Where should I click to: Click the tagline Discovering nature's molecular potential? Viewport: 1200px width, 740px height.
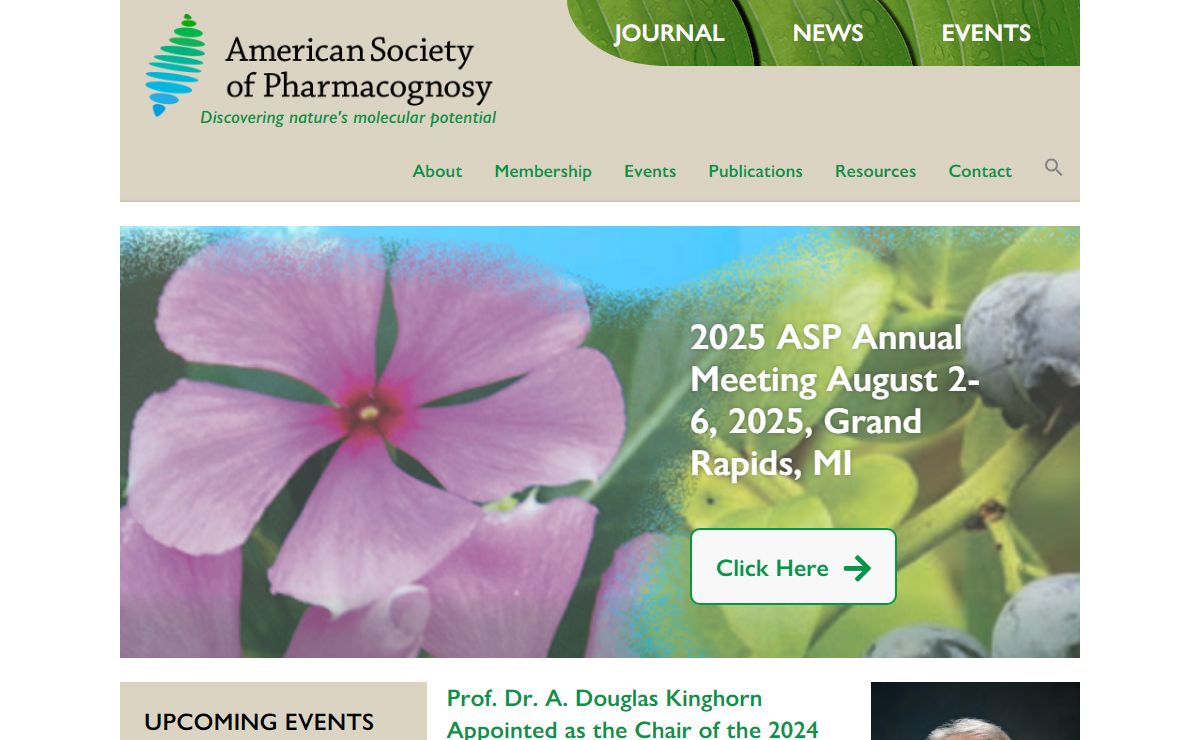point(348,118)
